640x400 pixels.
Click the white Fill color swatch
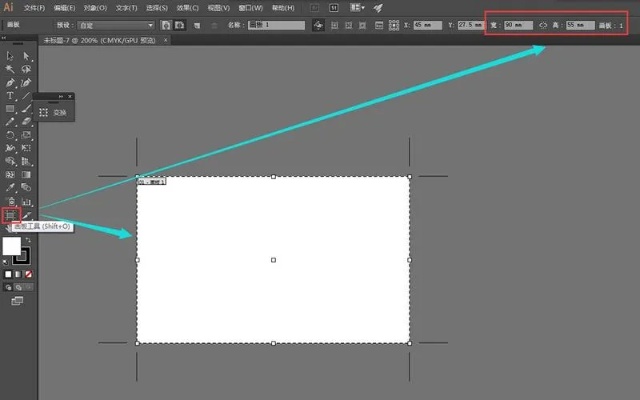[11, 246]
